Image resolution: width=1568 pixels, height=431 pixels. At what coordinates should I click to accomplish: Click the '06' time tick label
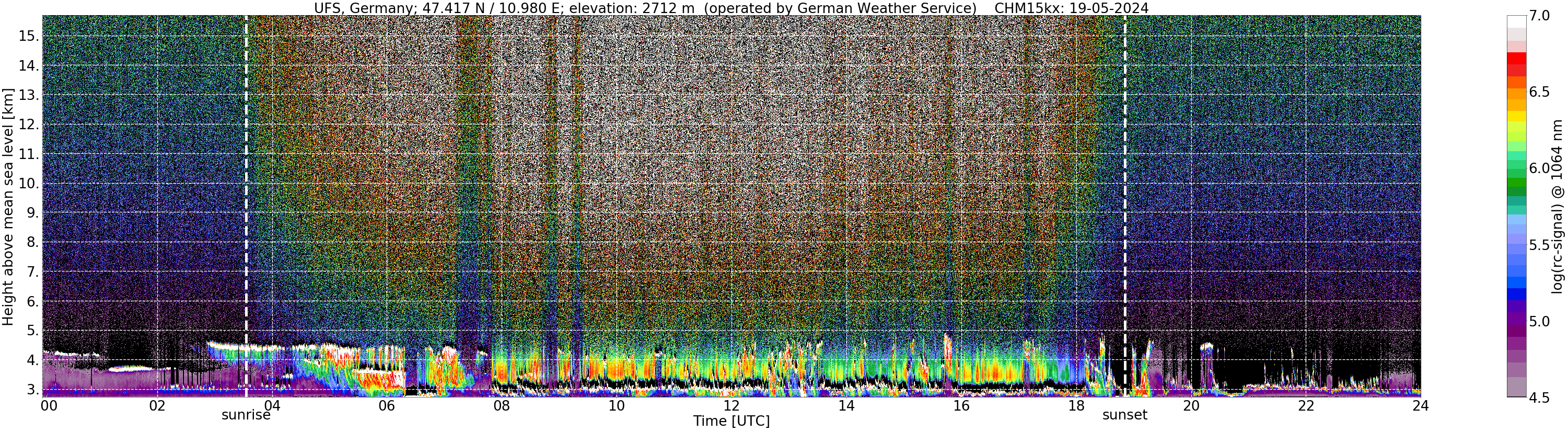(387, 406)
